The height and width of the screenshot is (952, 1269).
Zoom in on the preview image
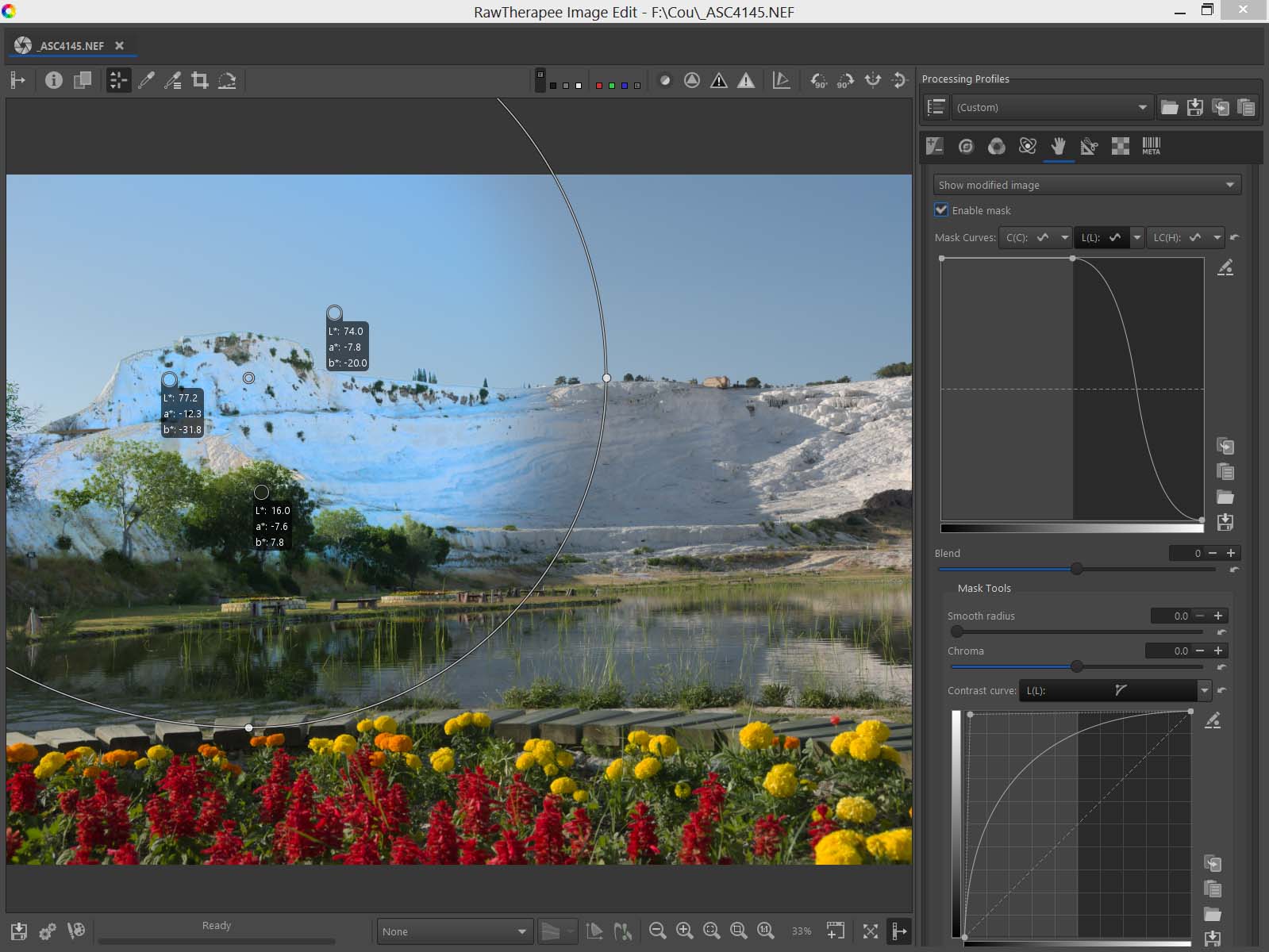(x=684, y=931)
